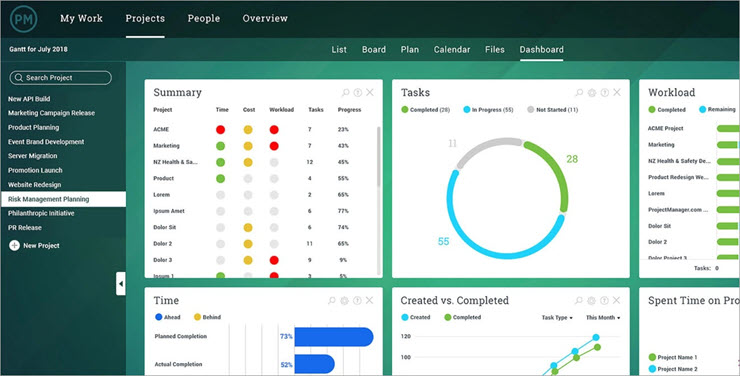
Task: Toggle the Remaining legend in the Workload widget
Action: (x=717, y=109)
